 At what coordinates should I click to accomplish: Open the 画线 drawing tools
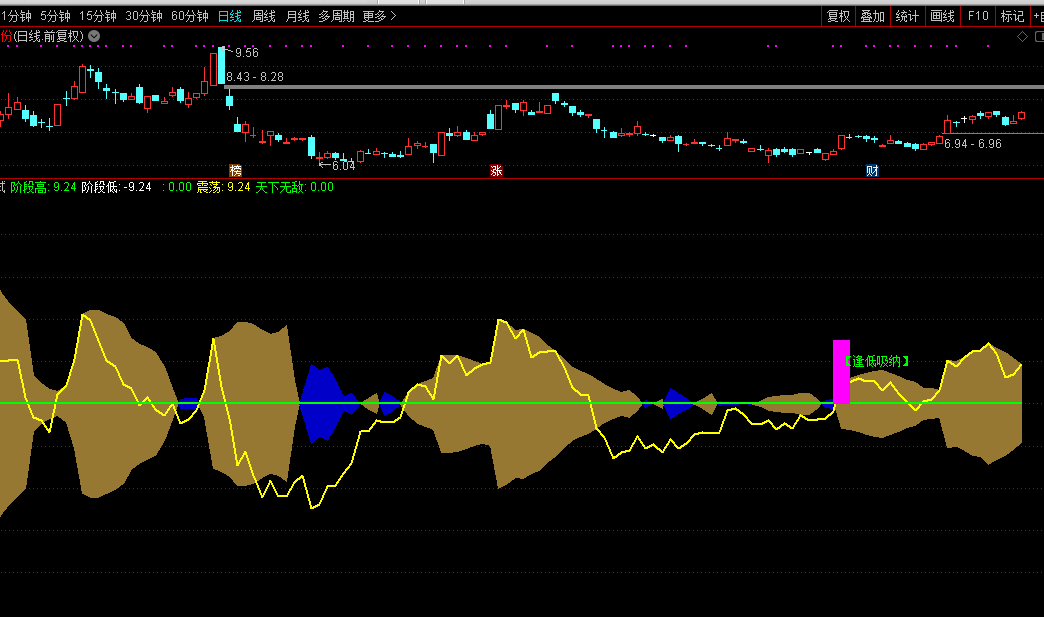point(942,16)
